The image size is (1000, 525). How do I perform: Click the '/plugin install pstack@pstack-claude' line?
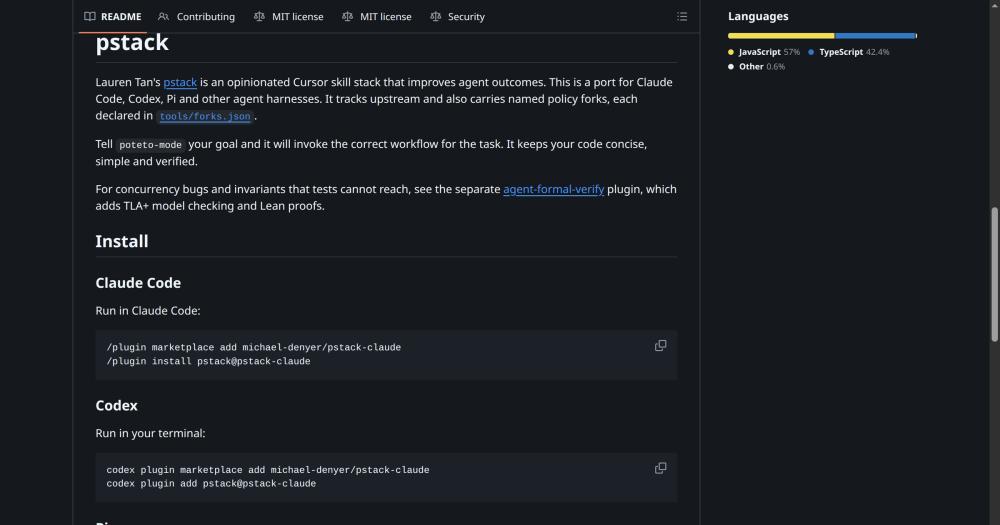[x=209, y=362]
